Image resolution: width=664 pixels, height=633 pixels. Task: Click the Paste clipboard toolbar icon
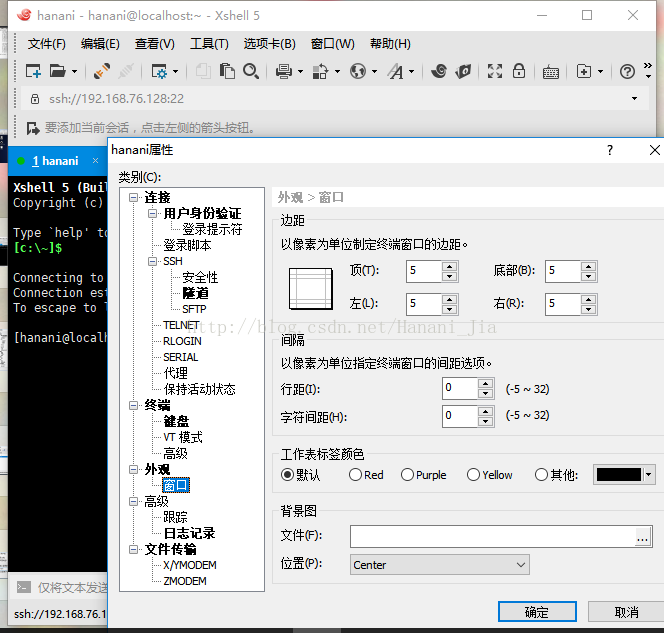pyautogui.click(x=227, y=71)
